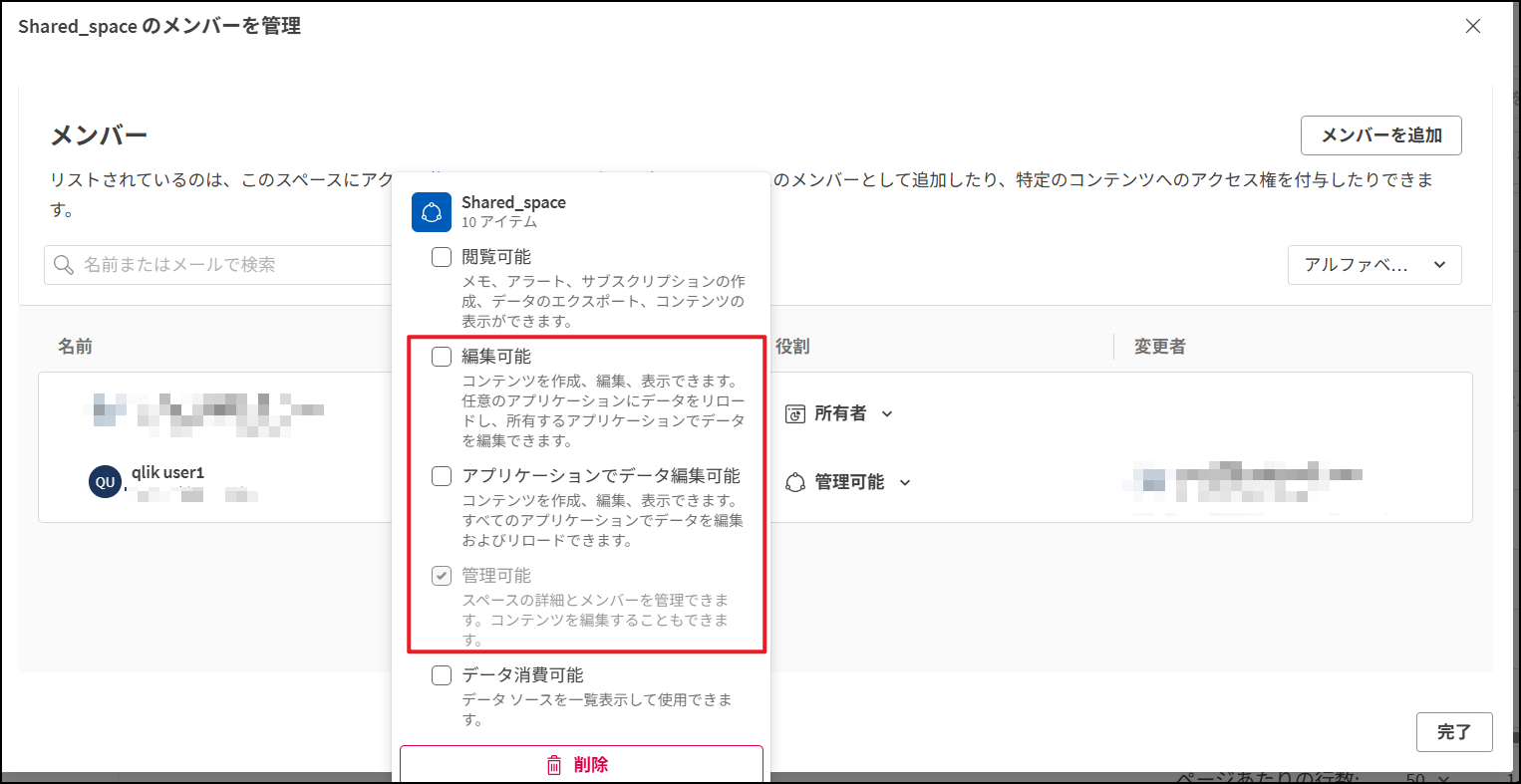The image size is (1521, 784).
Task: Click the データ消費可能 option label
Action: tap(522, 675)
